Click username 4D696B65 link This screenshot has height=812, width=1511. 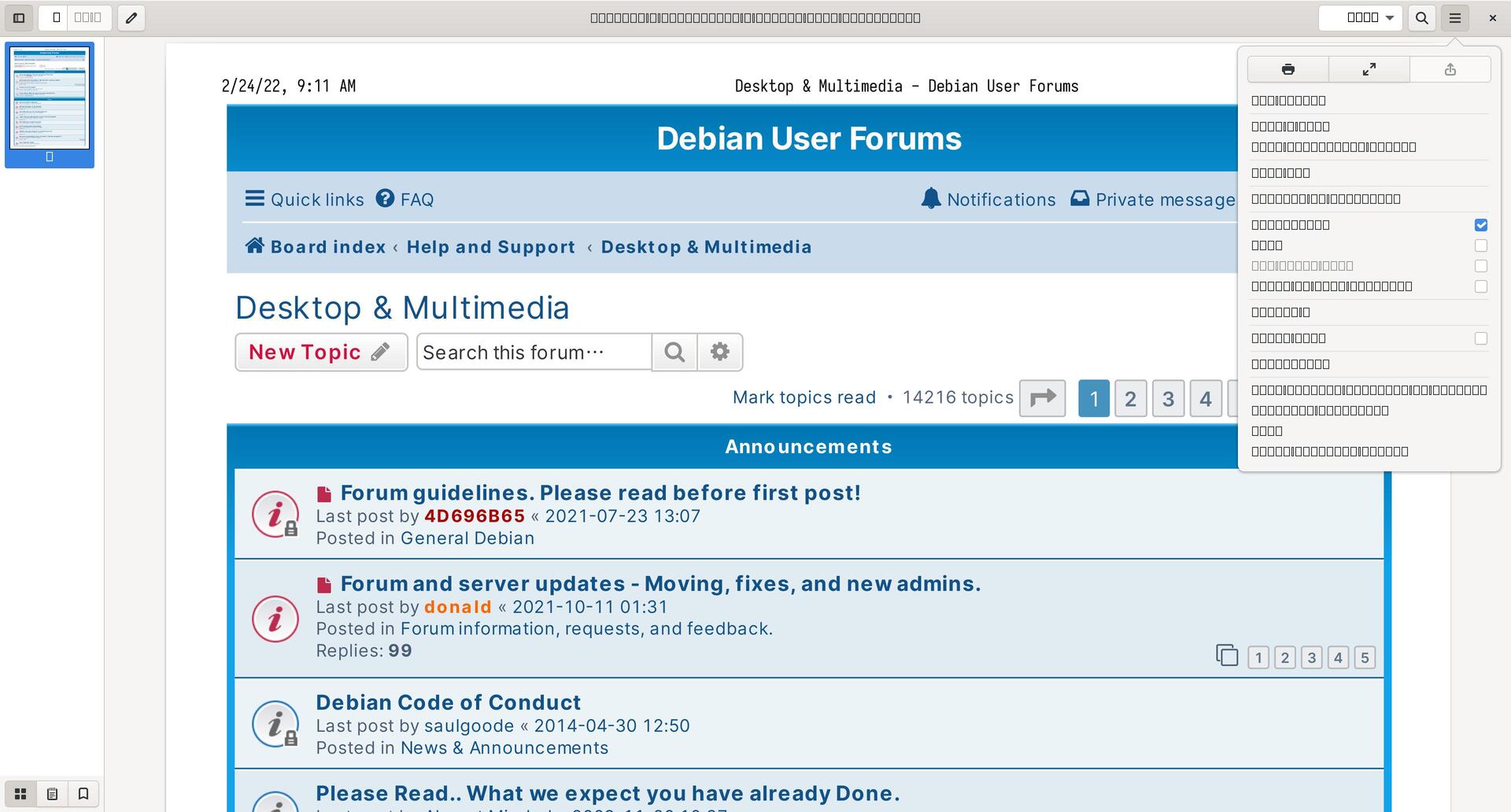475,516
